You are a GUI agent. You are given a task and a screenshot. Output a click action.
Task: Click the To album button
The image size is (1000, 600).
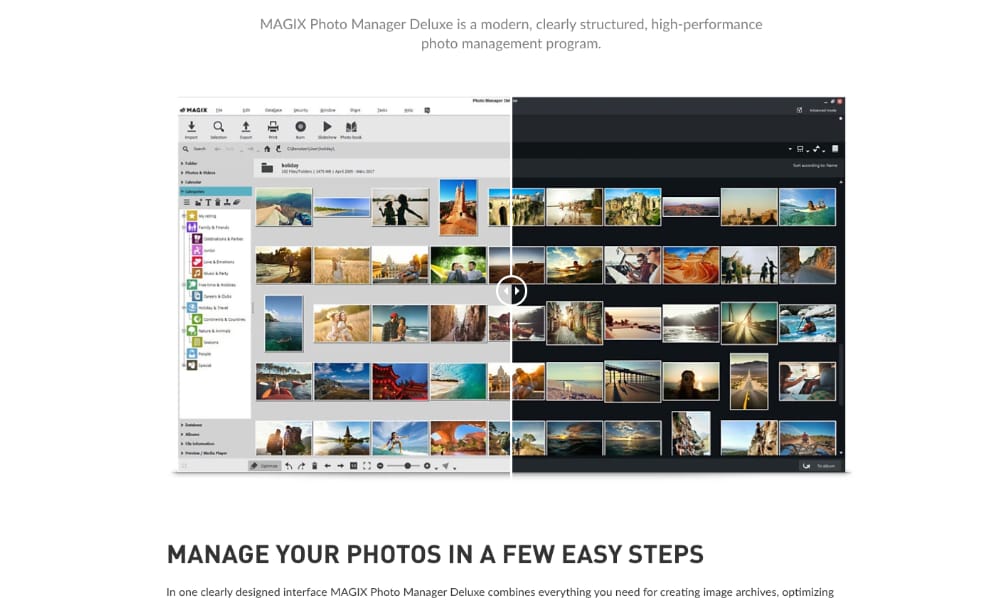tap(820, 466)
